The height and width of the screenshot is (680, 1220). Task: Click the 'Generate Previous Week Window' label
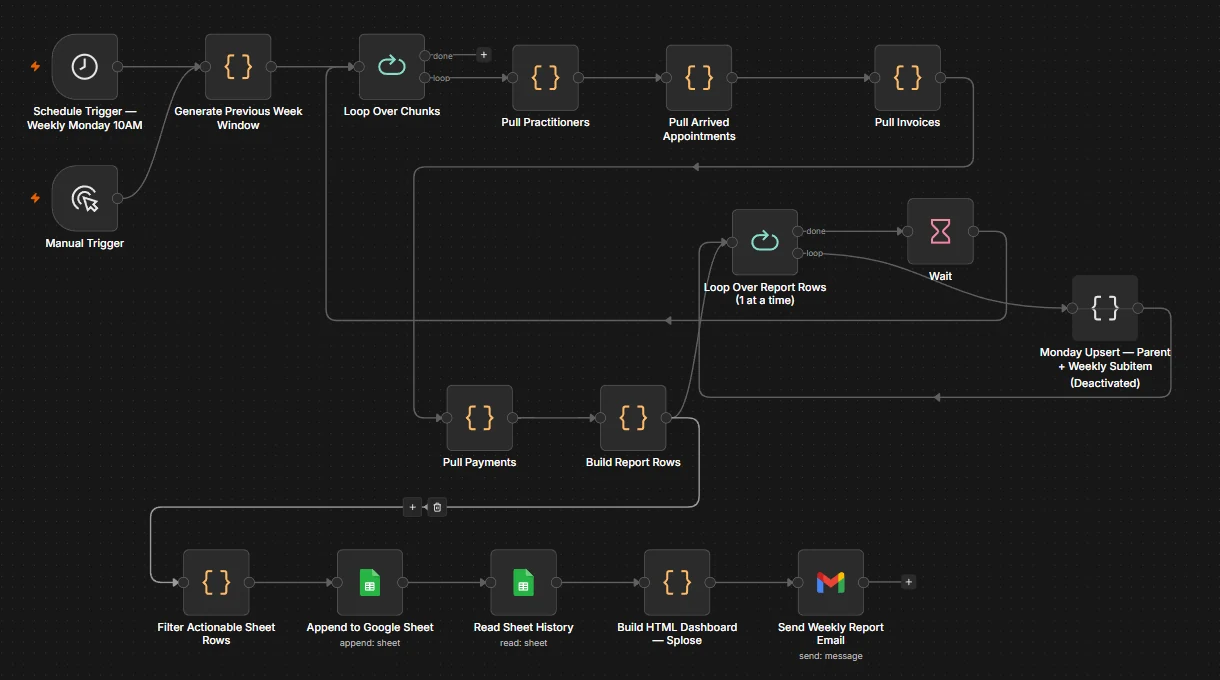click(x=238, y=118)
